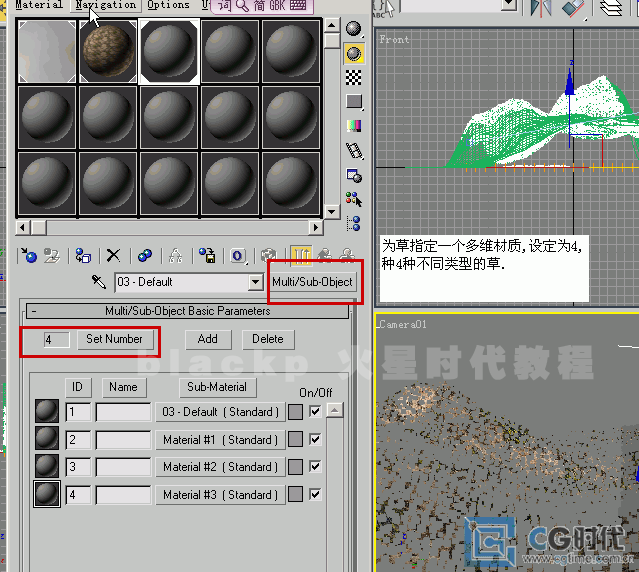Screen dimensions: 639x572
Task: Click the Sub-Material sort button
Action: [217, 387]
